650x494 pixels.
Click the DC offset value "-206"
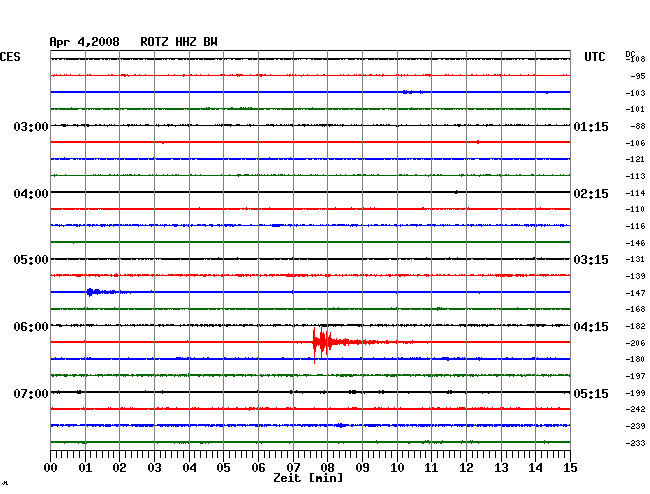point(635,343)
